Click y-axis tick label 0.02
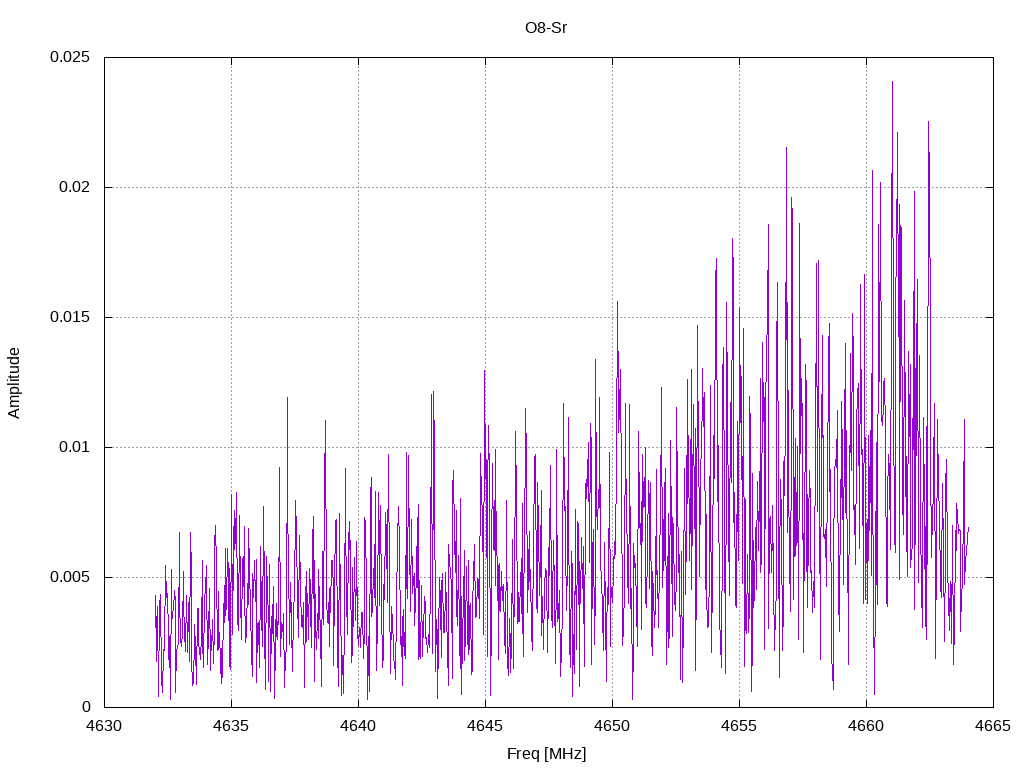The height and width of the screenshot is (768, 1024). pos(74,187)
